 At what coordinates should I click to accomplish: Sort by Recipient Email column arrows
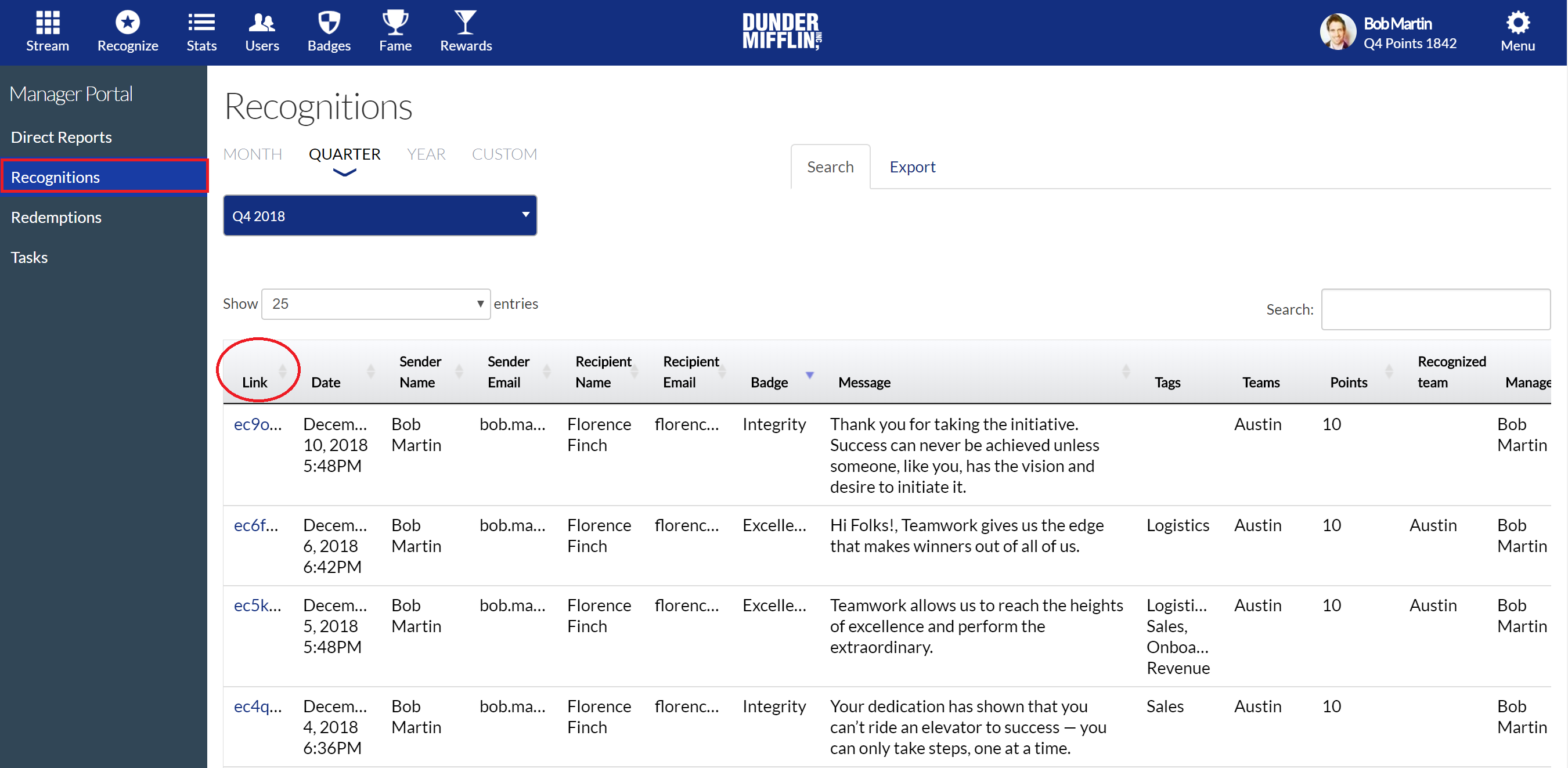click(722, 370)
